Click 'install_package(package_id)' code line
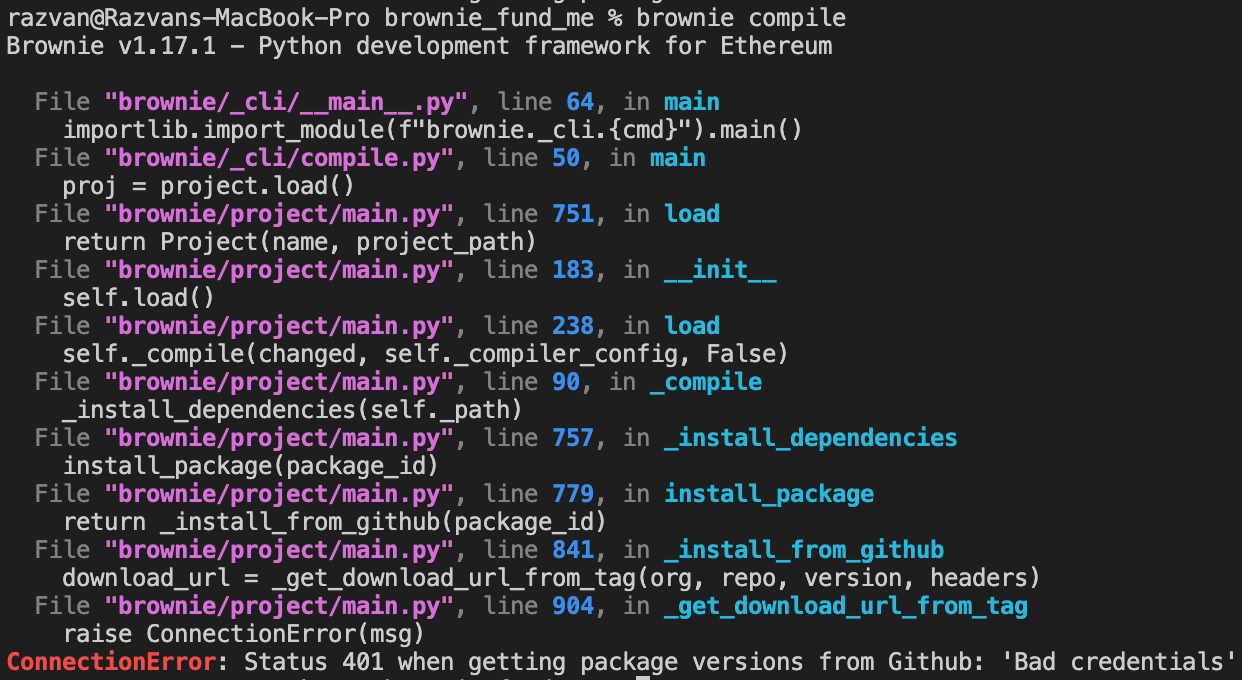1242x680 pixels. tap(251, 466)
